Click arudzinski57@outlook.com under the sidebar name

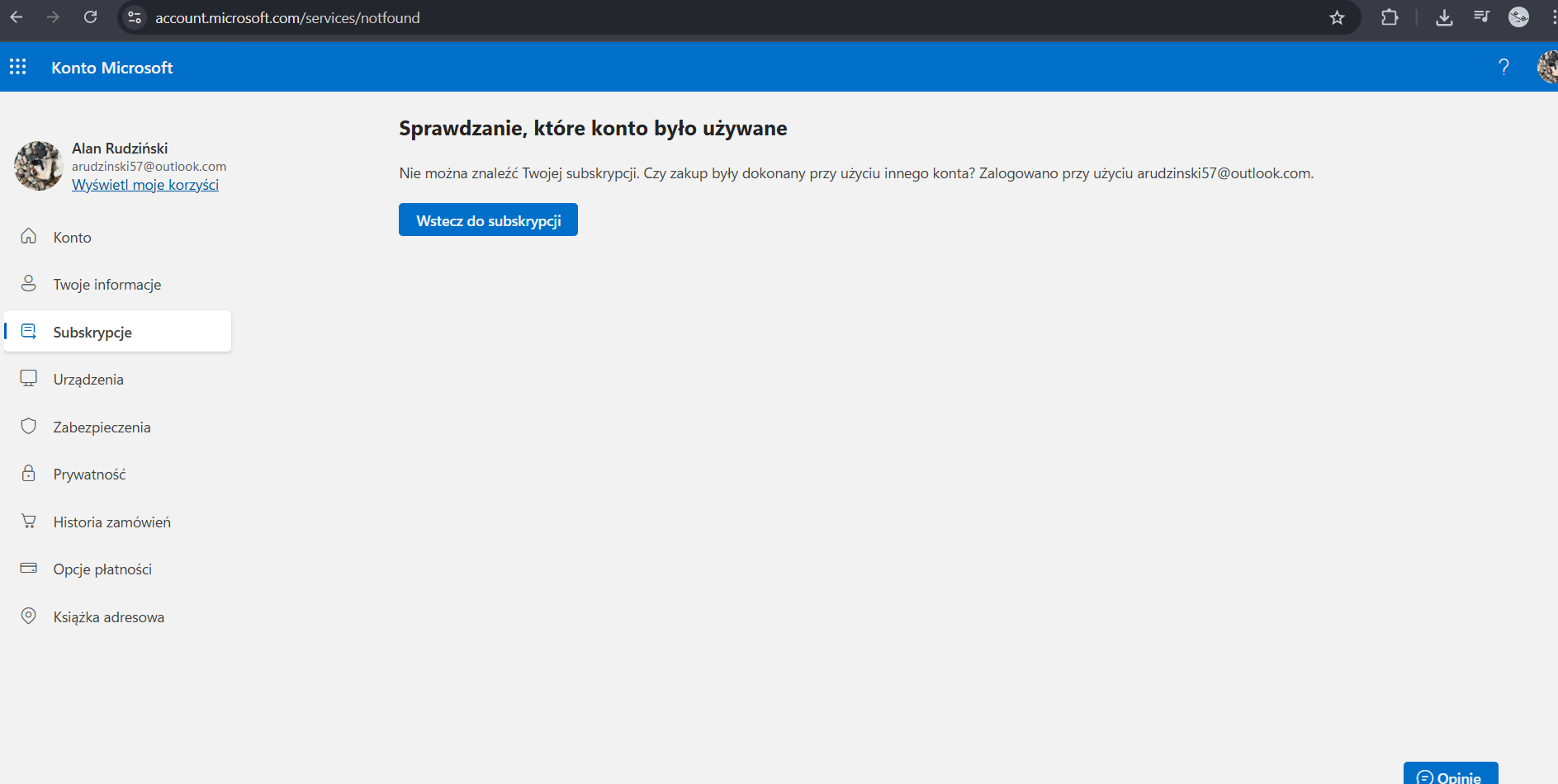point(149,167)
